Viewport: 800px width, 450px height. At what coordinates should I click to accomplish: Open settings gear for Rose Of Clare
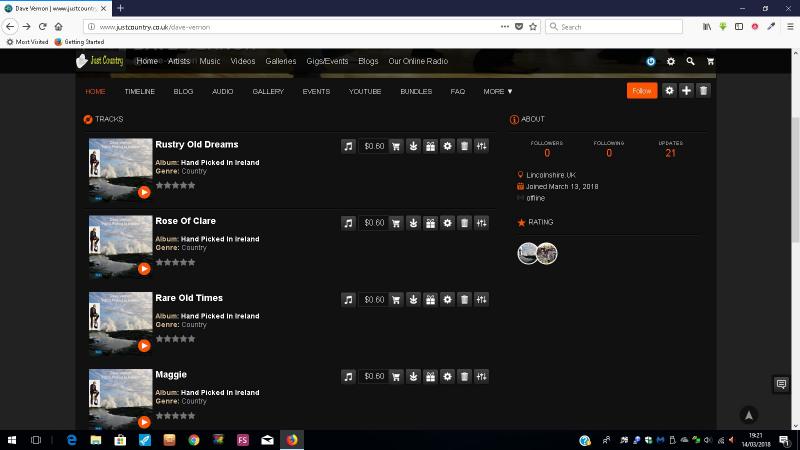click(447, 223)
